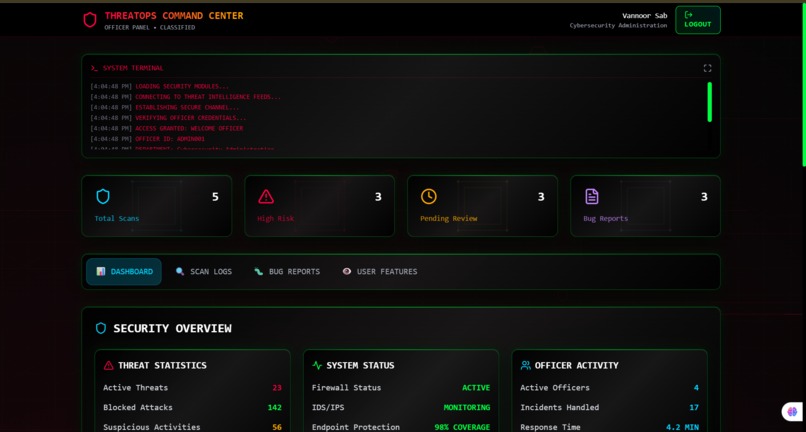Open the Pending Review card
Screen dimensions: 806x432
(x=482, y=206)
